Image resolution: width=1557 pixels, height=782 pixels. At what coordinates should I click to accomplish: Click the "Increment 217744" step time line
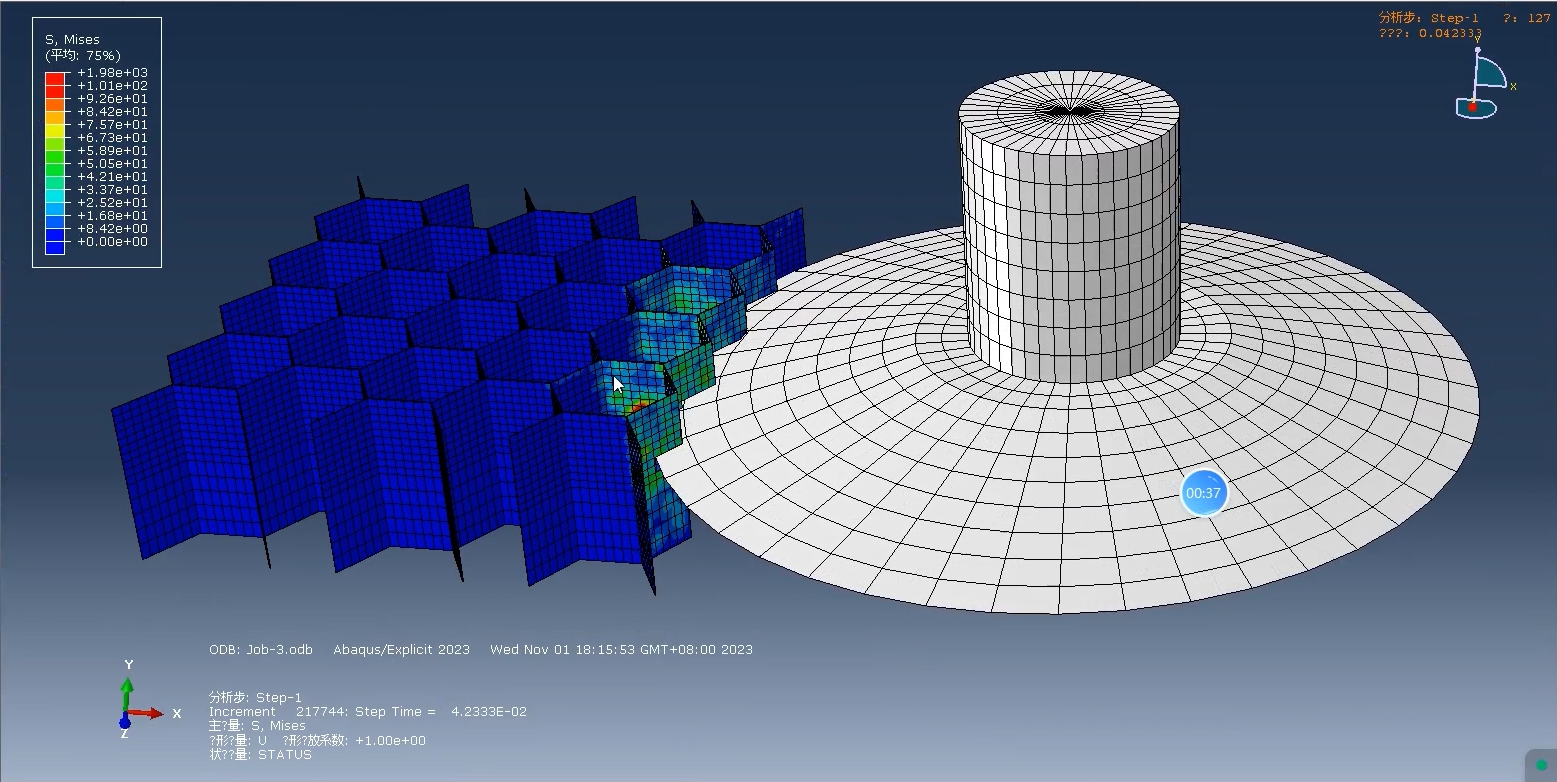coord(368,712)
